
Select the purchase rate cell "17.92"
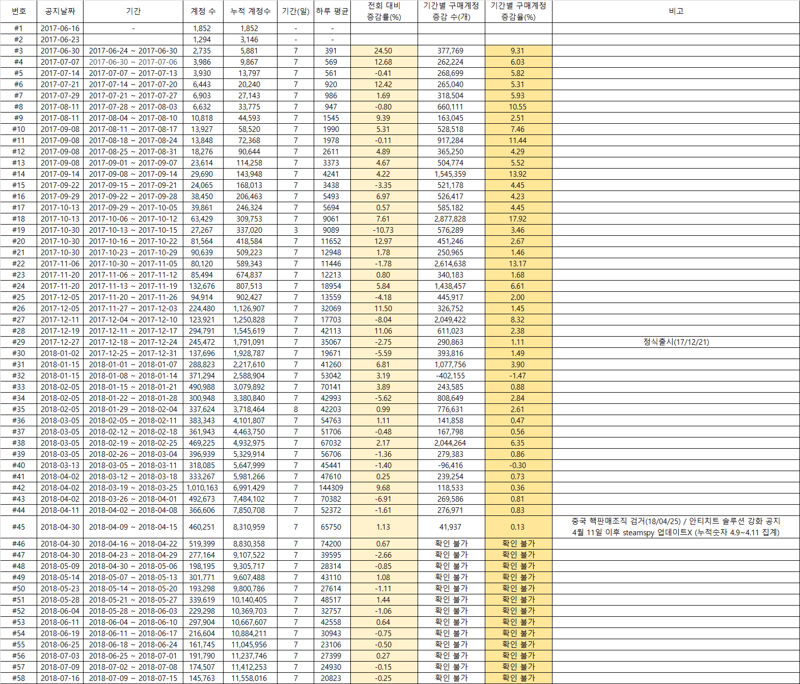tap(518, 219)
